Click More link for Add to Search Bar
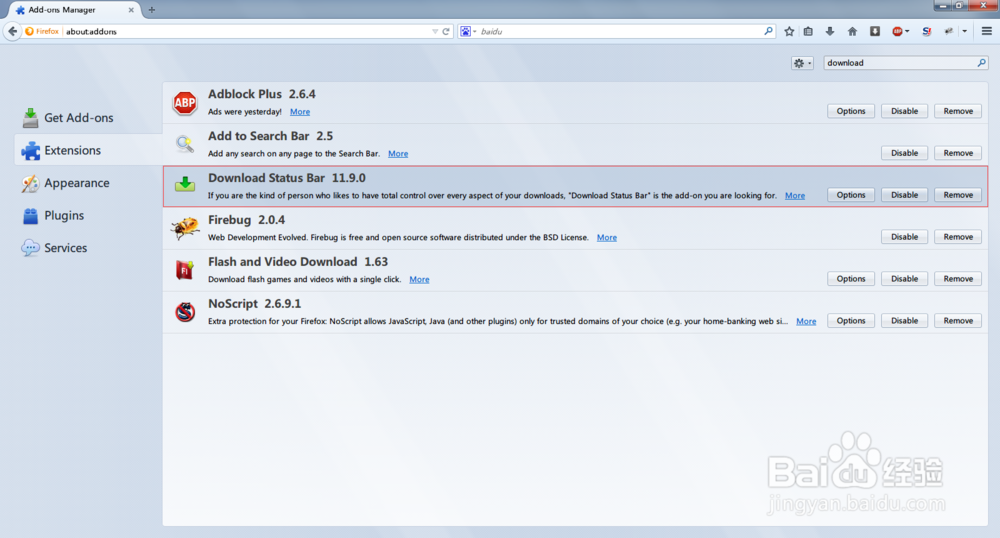The image size is (1000, 538). click(x=398, y=154)
